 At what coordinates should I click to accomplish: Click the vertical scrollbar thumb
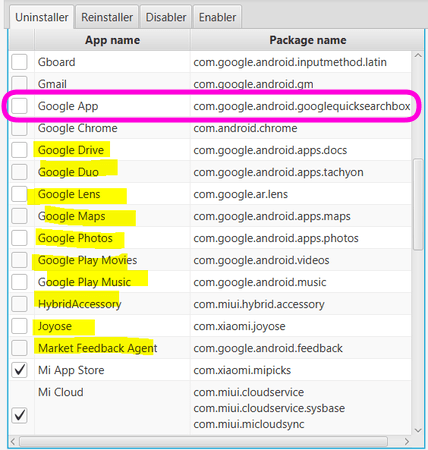pyautogui.click(x=418, y=204)
